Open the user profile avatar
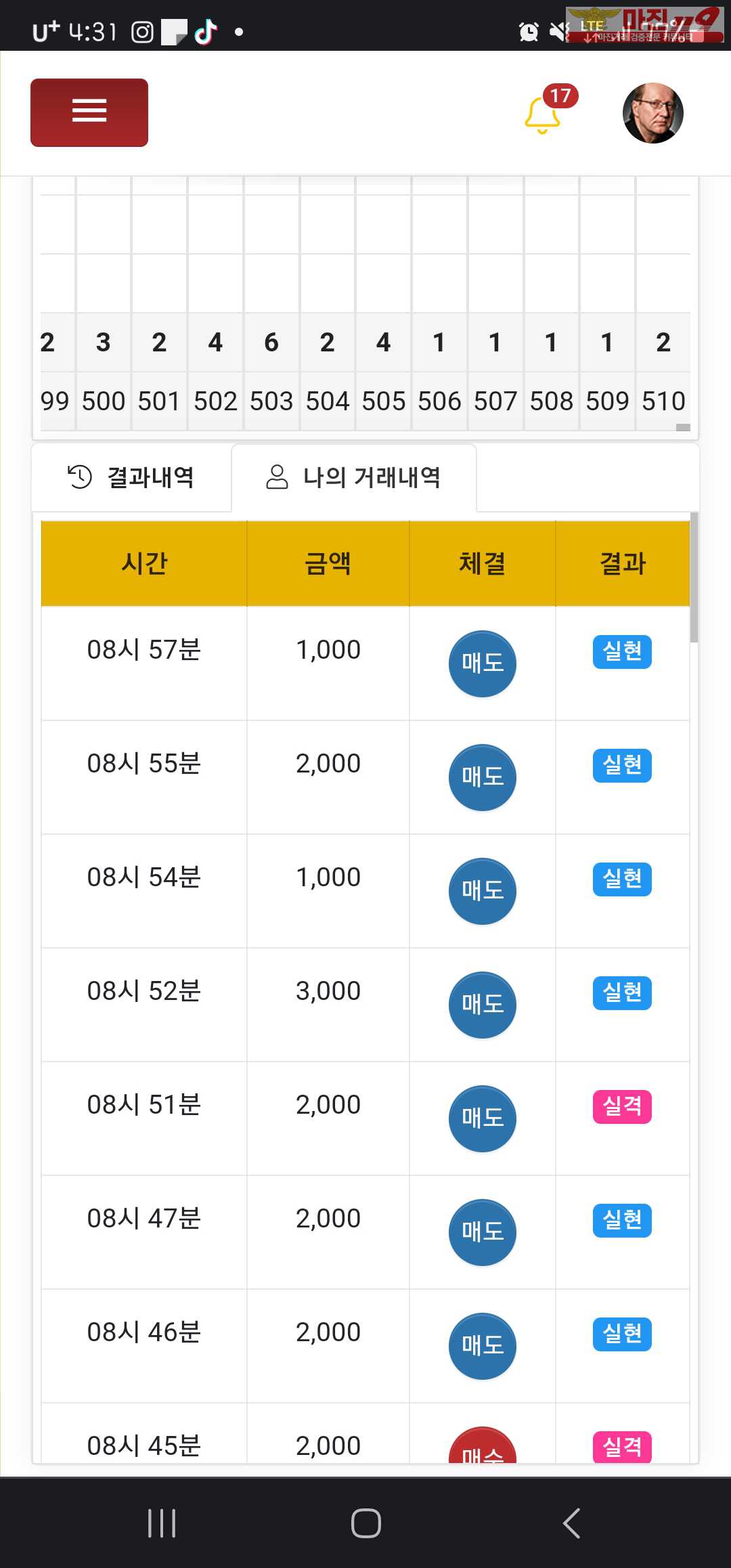Viewport: 731px width, 1568px height. point(652,113)
